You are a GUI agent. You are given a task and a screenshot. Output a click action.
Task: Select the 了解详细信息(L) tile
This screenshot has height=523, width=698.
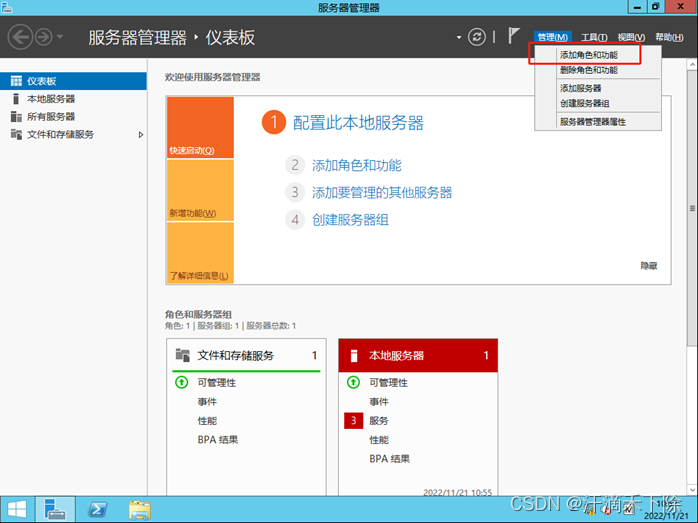click(200, 253)
